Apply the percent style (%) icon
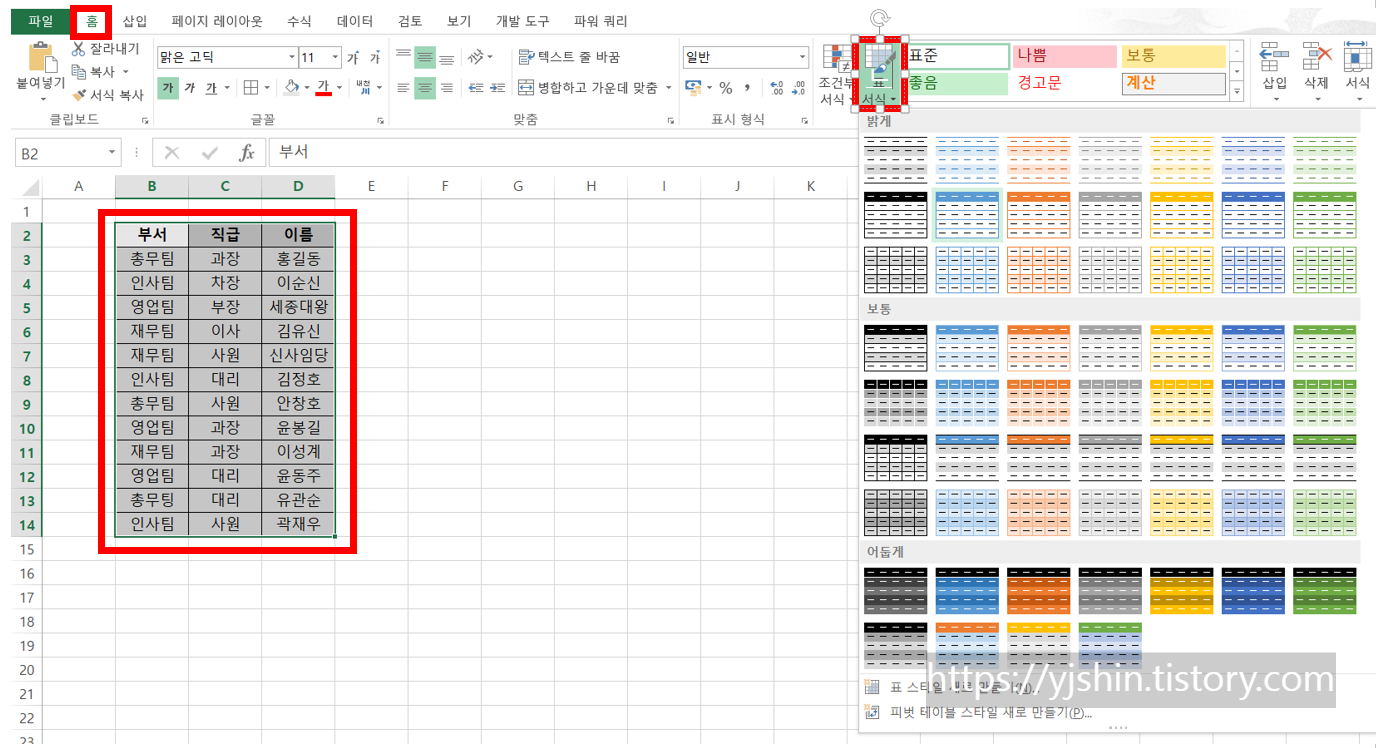 726,88
